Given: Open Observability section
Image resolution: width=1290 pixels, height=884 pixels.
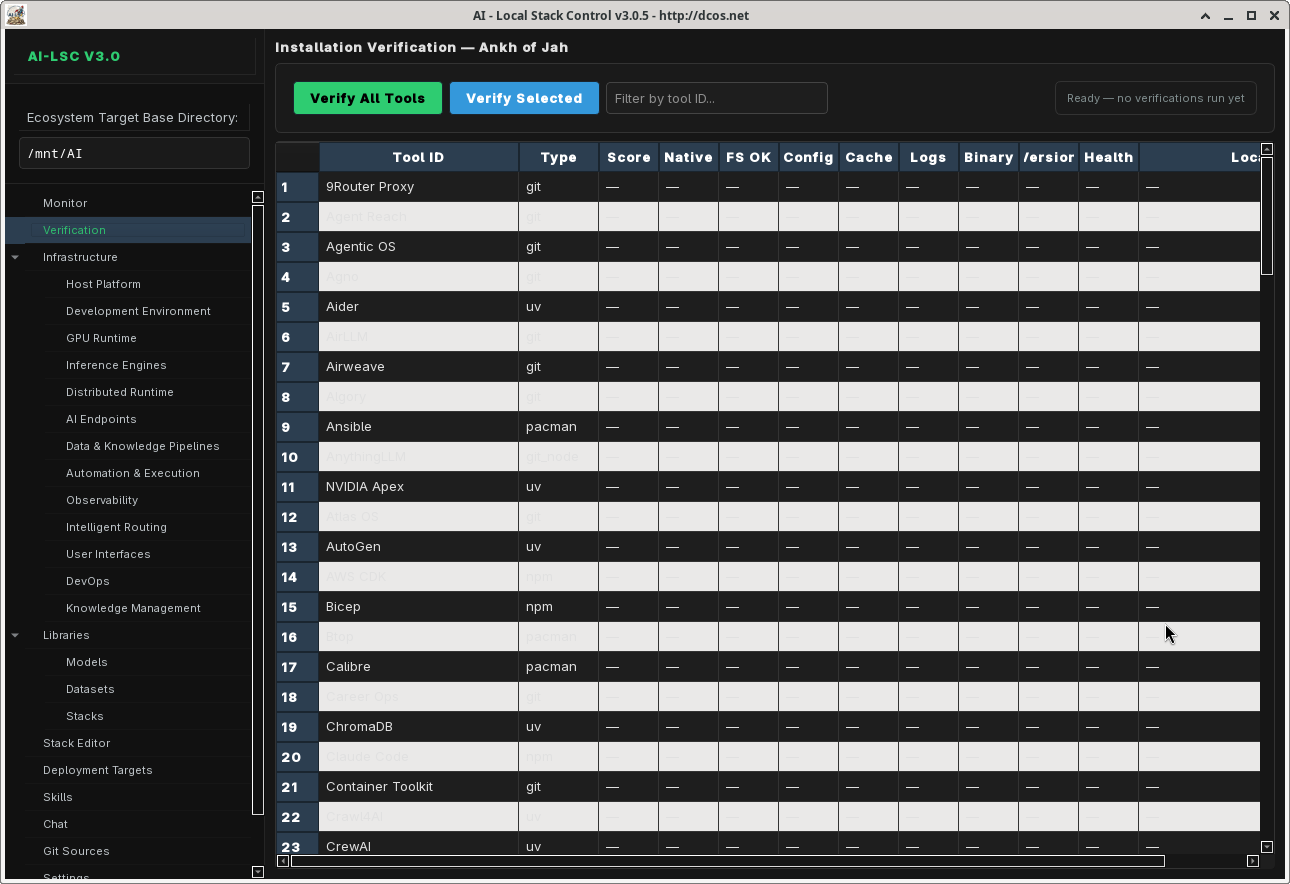Looking at the screenshot, I should [102, 500].
